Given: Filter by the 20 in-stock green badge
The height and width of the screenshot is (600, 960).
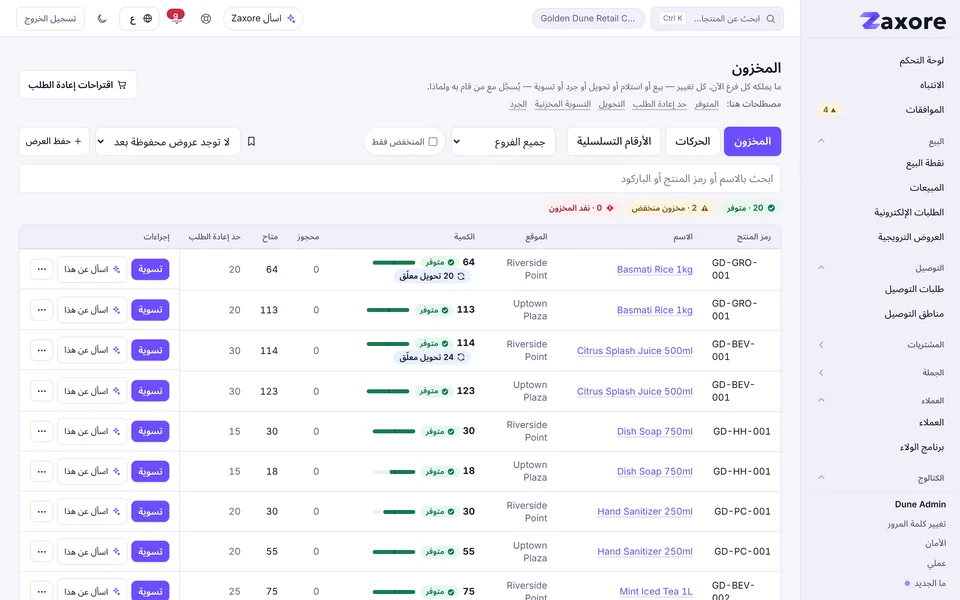Looking at the screenshot, I should tap(751, 208).
